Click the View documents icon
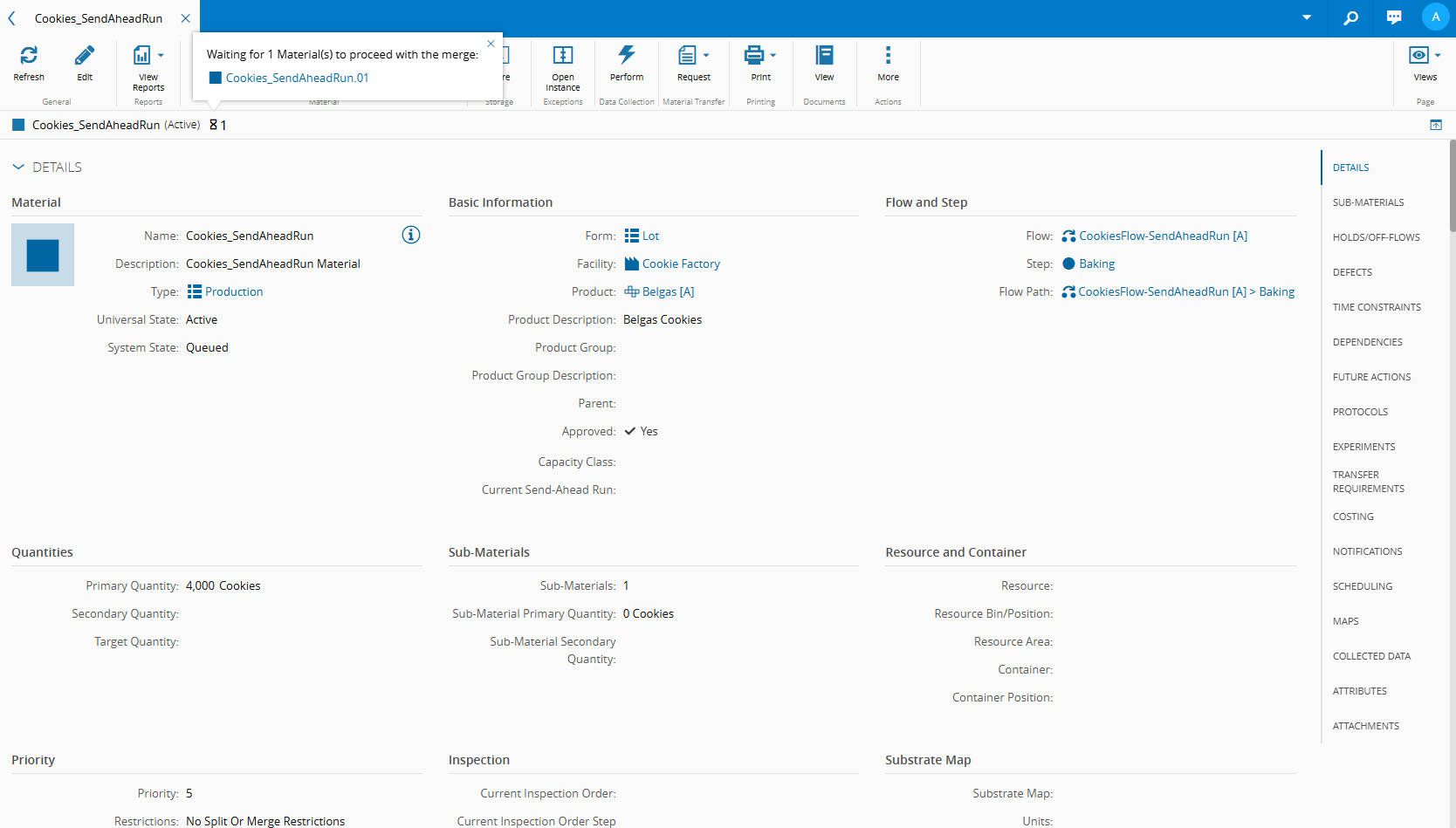The width and height of the screenshot is (1456, 828). coord(824,55)
